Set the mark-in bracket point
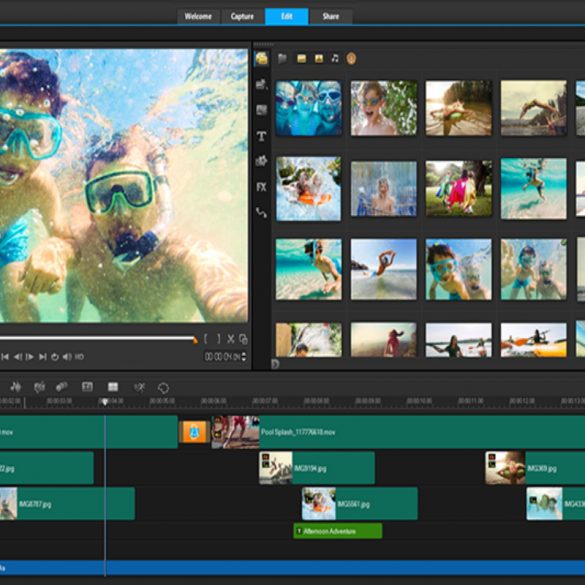This screenshot has width=585, height=585. 206,339
